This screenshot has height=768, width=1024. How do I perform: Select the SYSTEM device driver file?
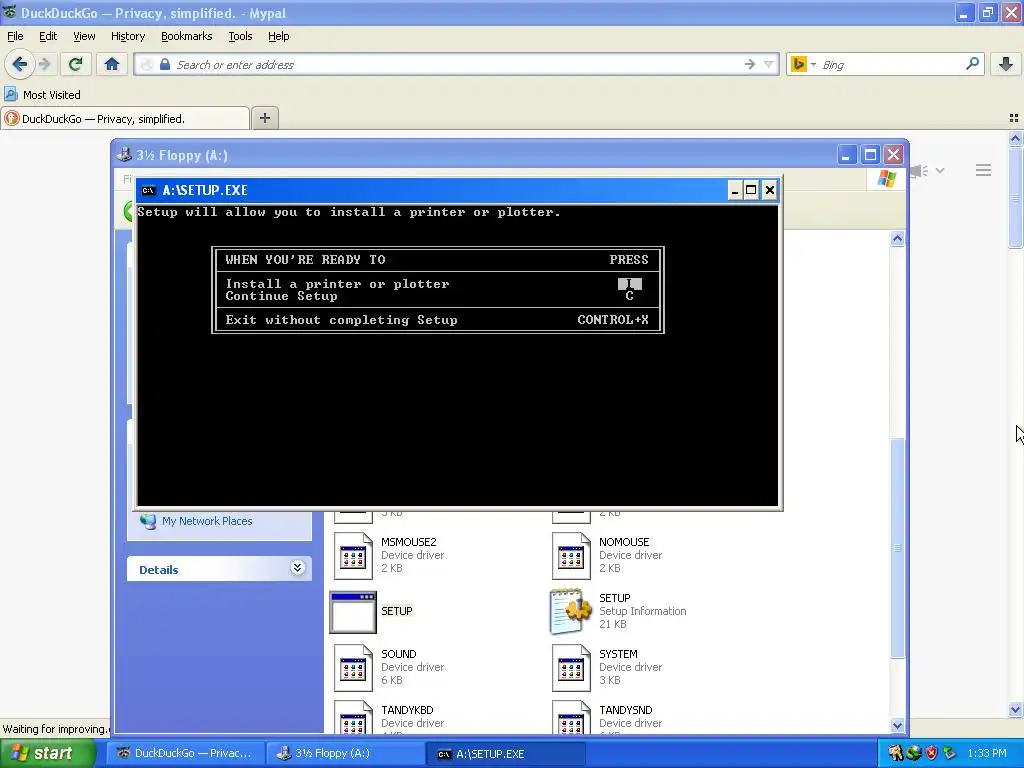(x=607, y=667)
